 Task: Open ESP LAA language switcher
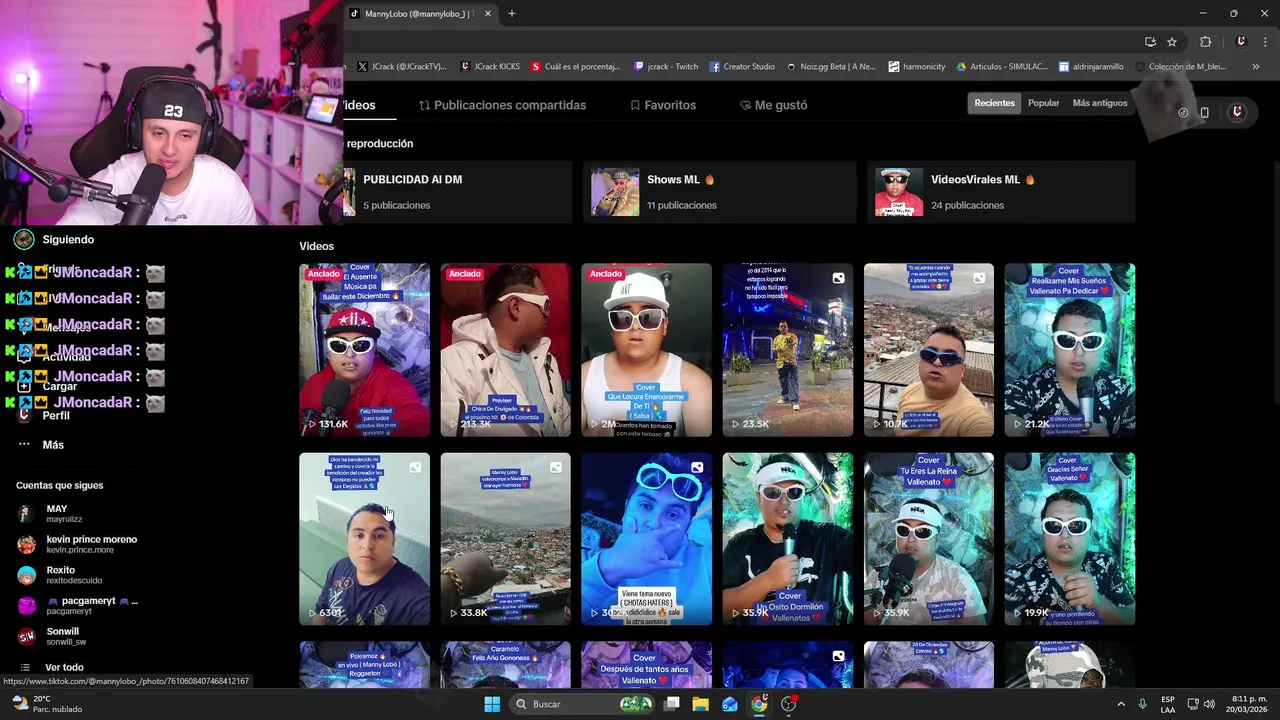pos(1168,704)
